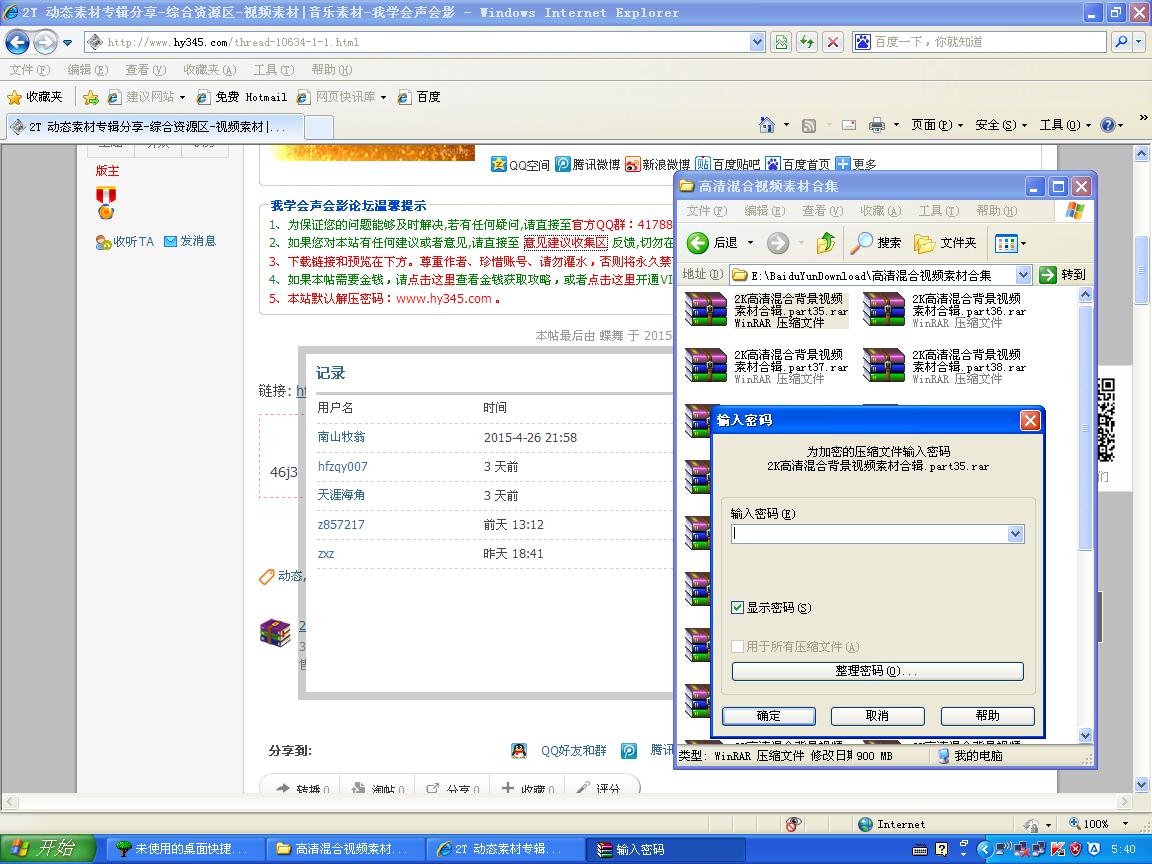This screenshot has height=864, width=1152.
Task: Click the add to favorites bar icon
Action: pos(90,97)
